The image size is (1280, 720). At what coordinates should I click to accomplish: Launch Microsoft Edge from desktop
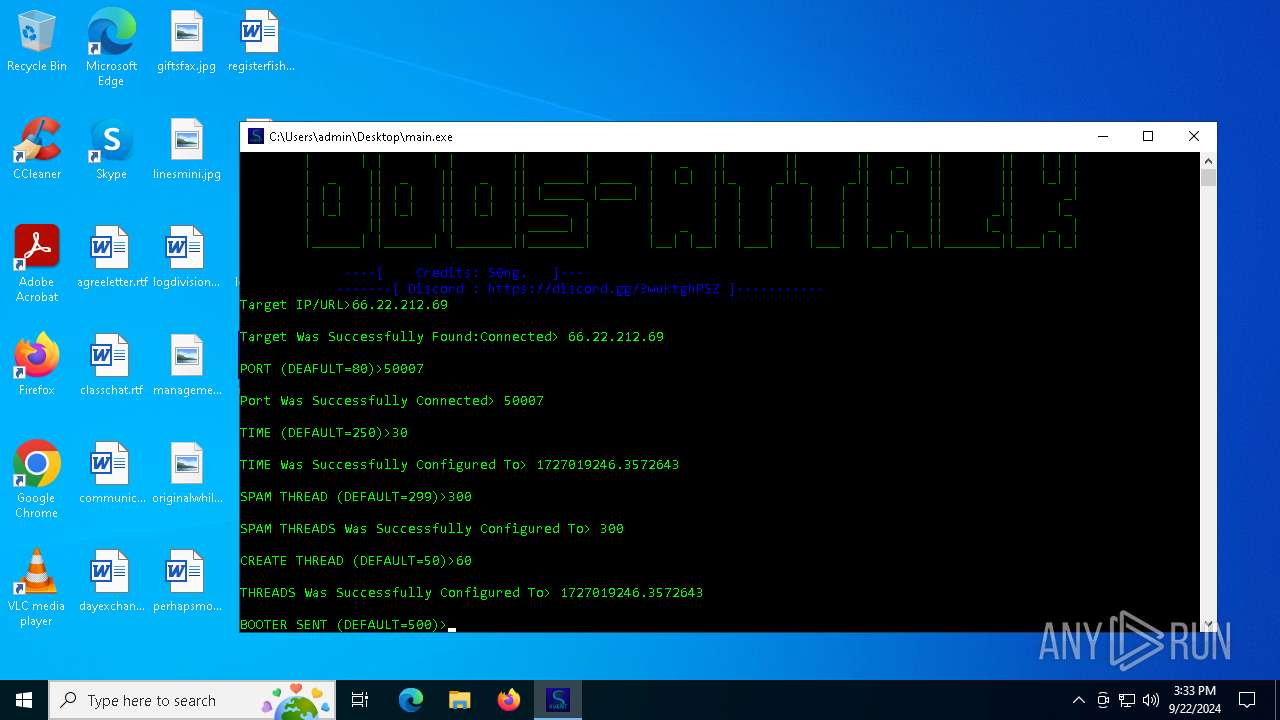coord(111,47)
